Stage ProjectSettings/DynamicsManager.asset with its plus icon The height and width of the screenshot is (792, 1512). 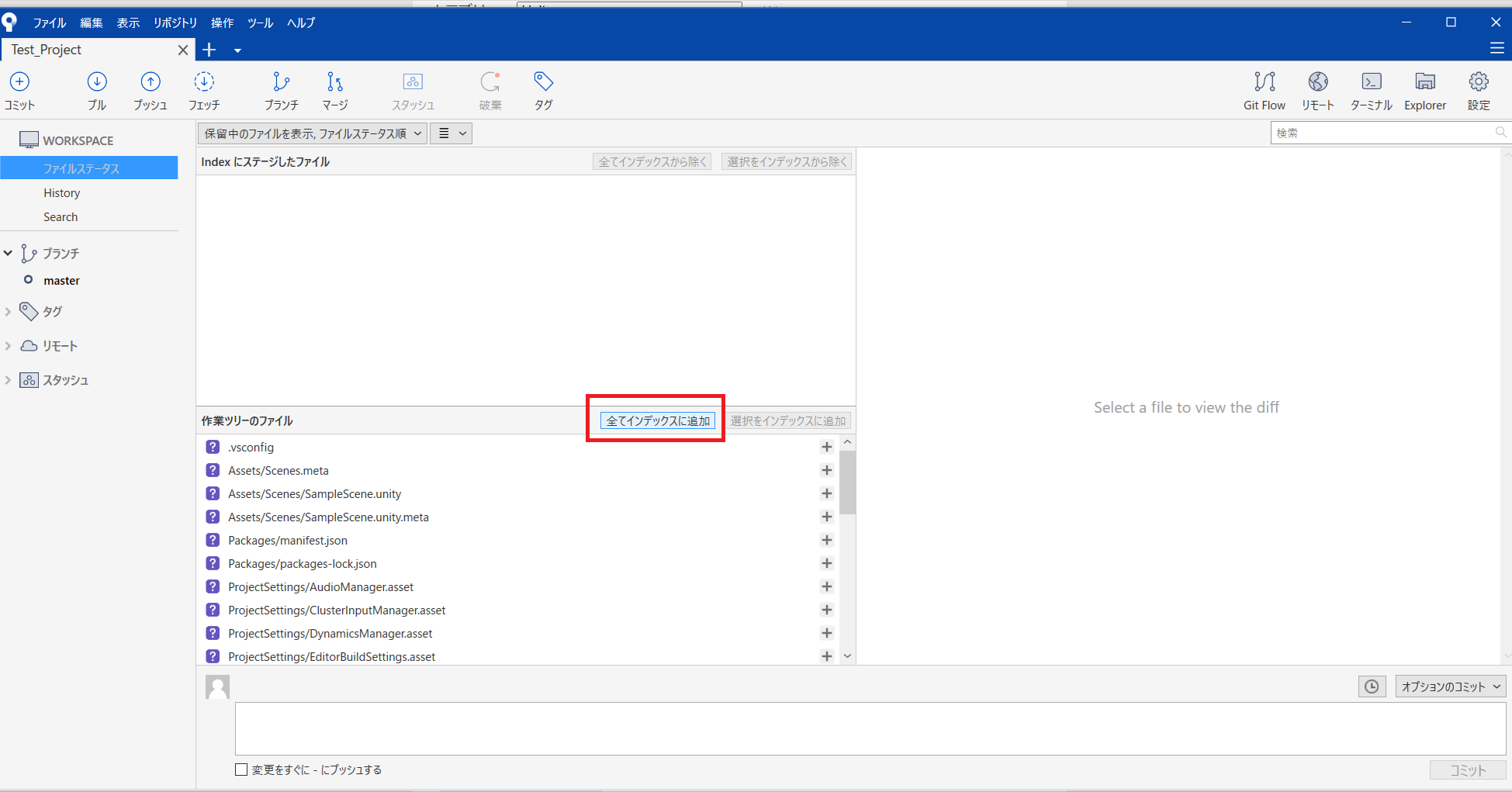(826, 633)
